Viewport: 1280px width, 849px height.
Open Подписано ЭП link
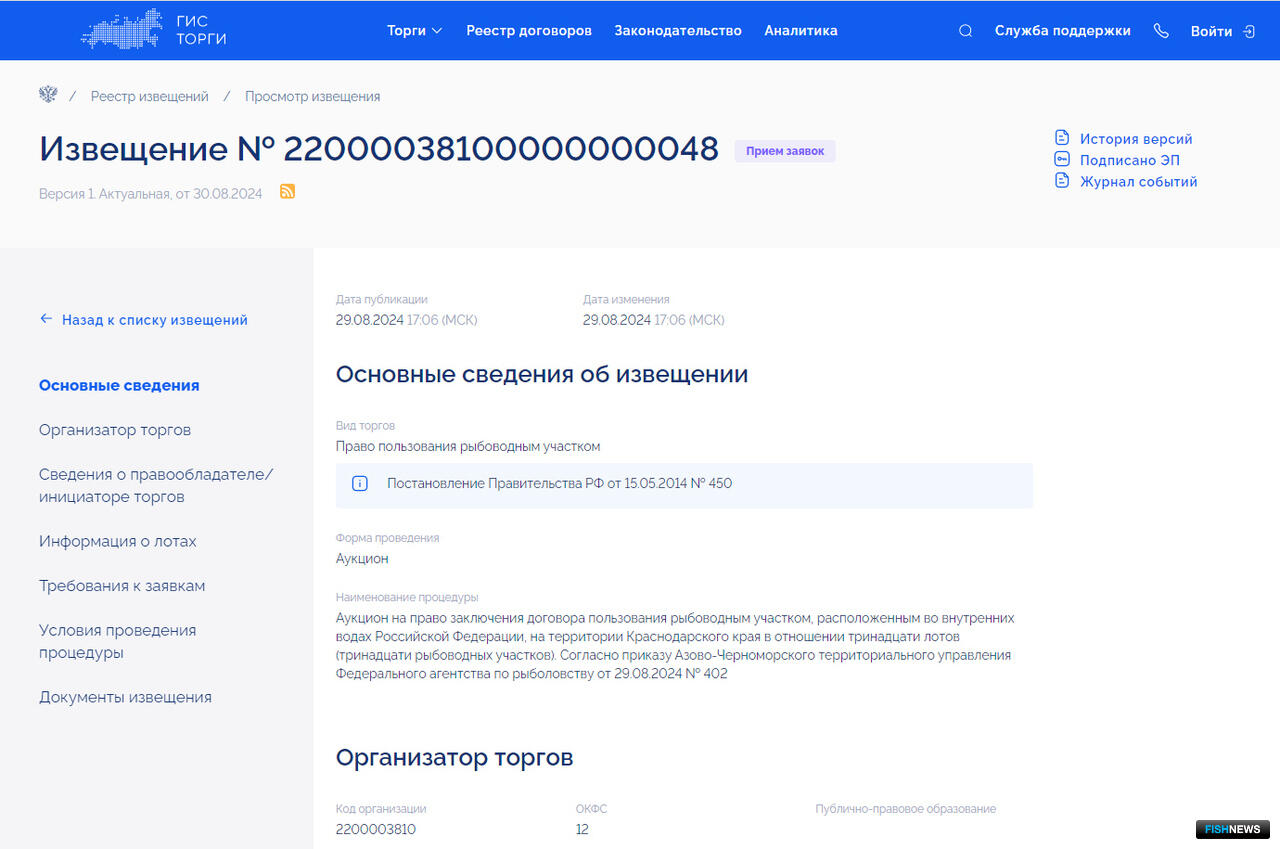coord(1130,160)
